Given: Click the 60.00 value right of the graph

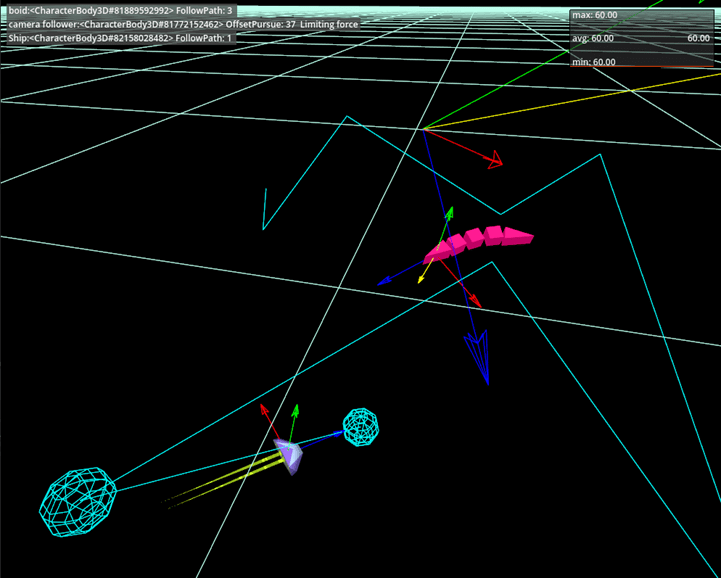Looking at the screenshot, I should click(698, 38).
